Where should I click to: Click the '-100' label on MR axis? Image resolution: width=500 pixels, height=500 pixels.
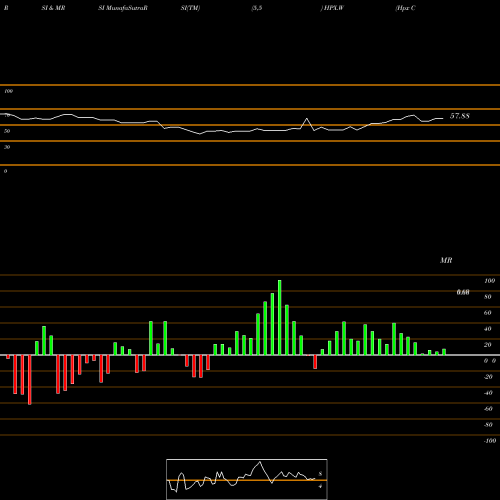tap(490, 441)
